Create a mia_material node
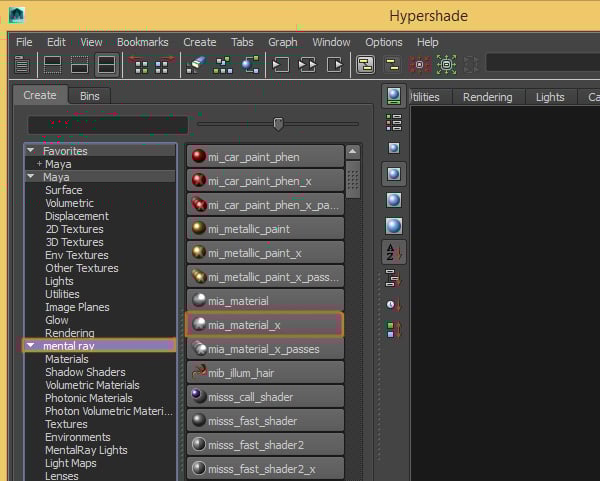This screenshot has height=481, width=600. click(265, 301)
